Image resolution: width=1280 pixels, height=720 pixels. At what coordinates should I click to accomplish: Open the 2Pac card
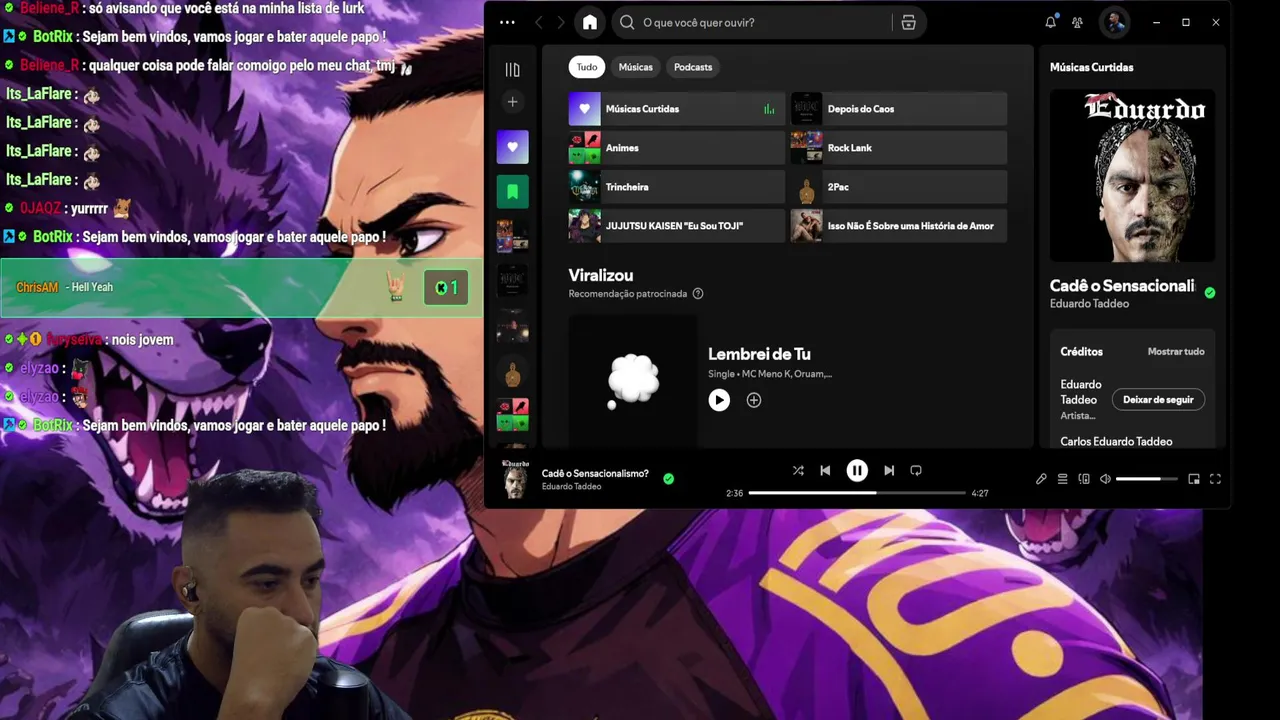click(899, 187)
